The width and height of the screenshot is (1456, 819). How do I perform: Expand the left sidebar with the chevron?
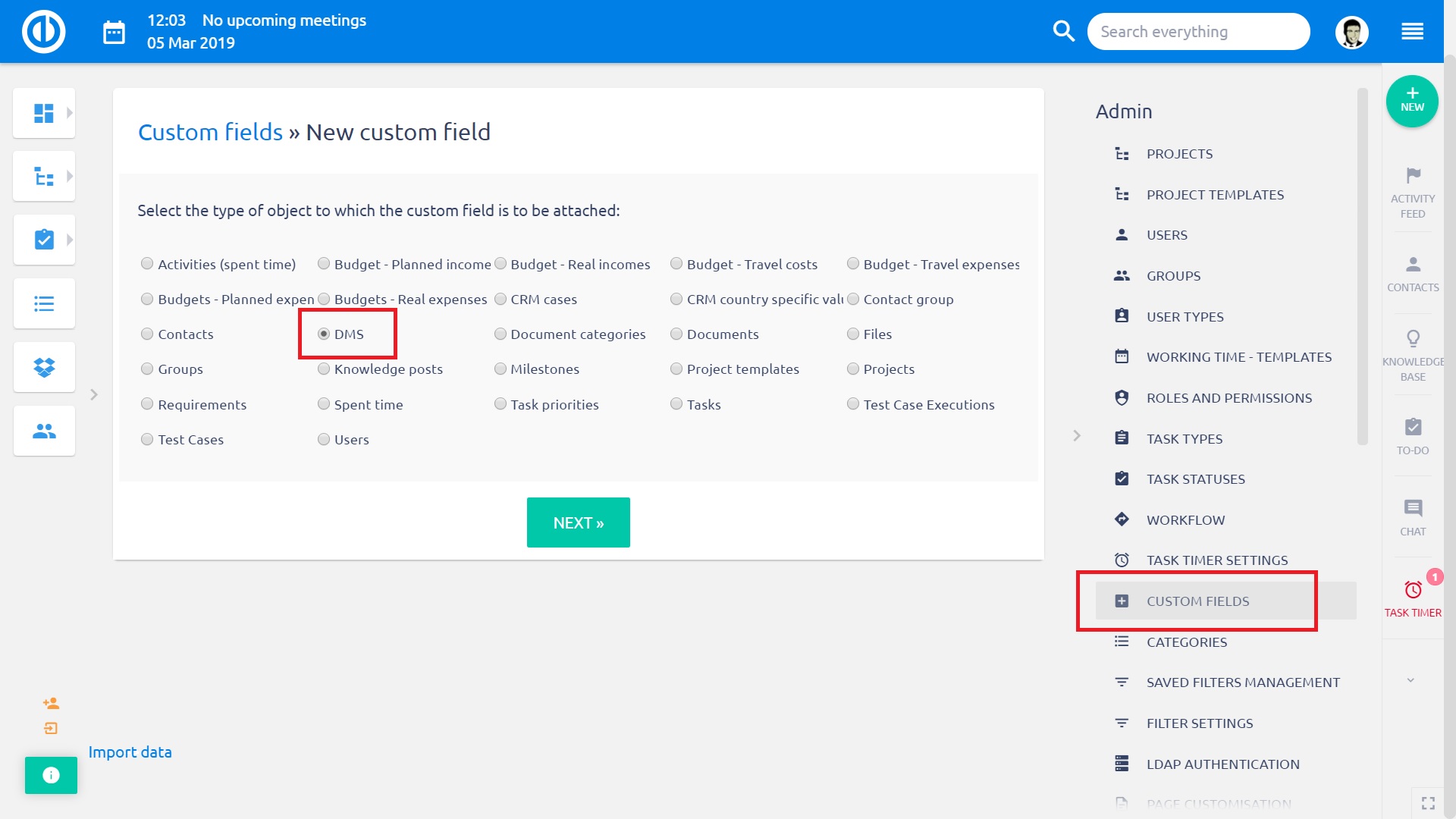coord(94,394)
